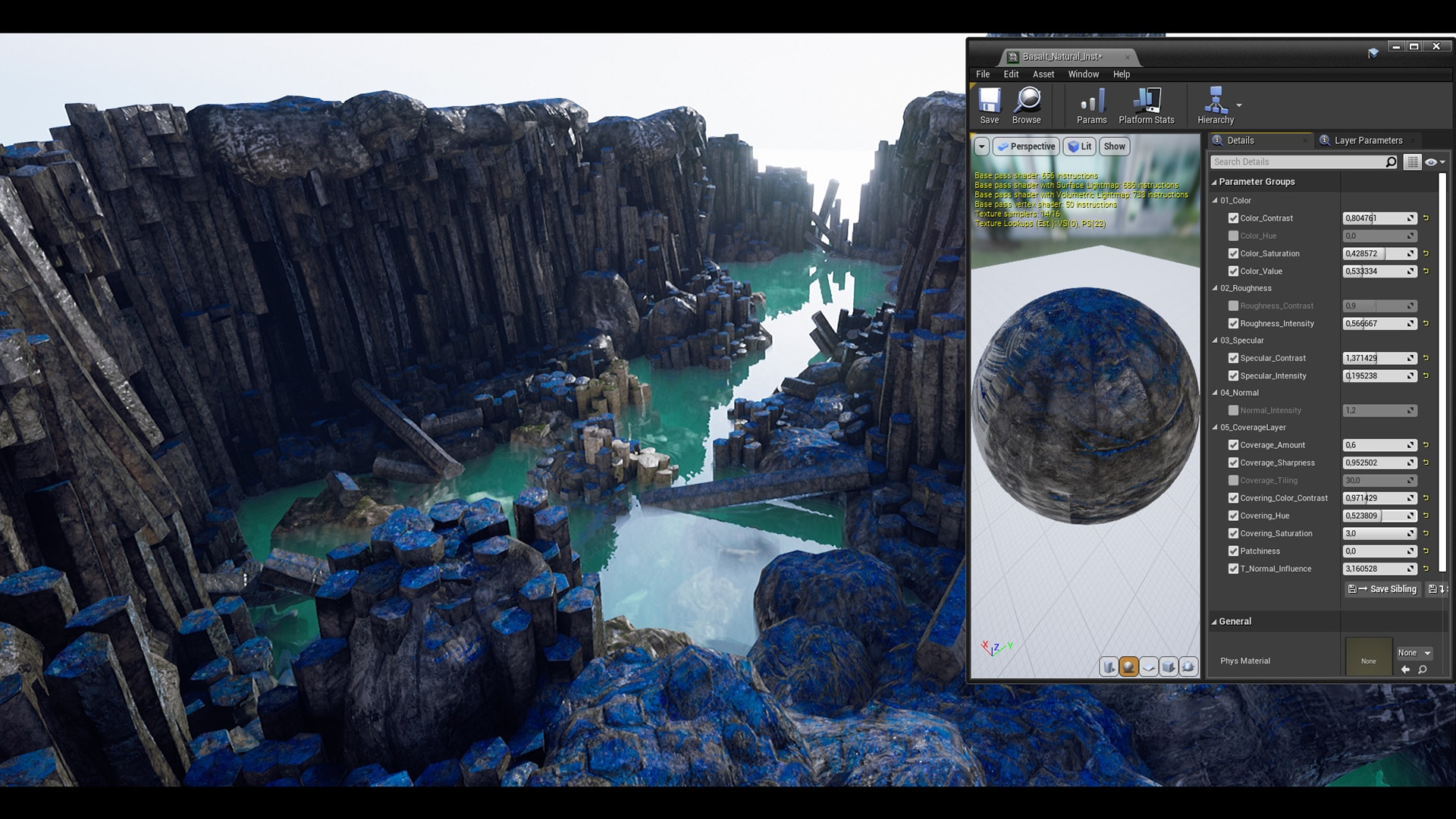Screen dimensions: 1456x819
Task: Open the Asset menu
Action: (1043, 74)
